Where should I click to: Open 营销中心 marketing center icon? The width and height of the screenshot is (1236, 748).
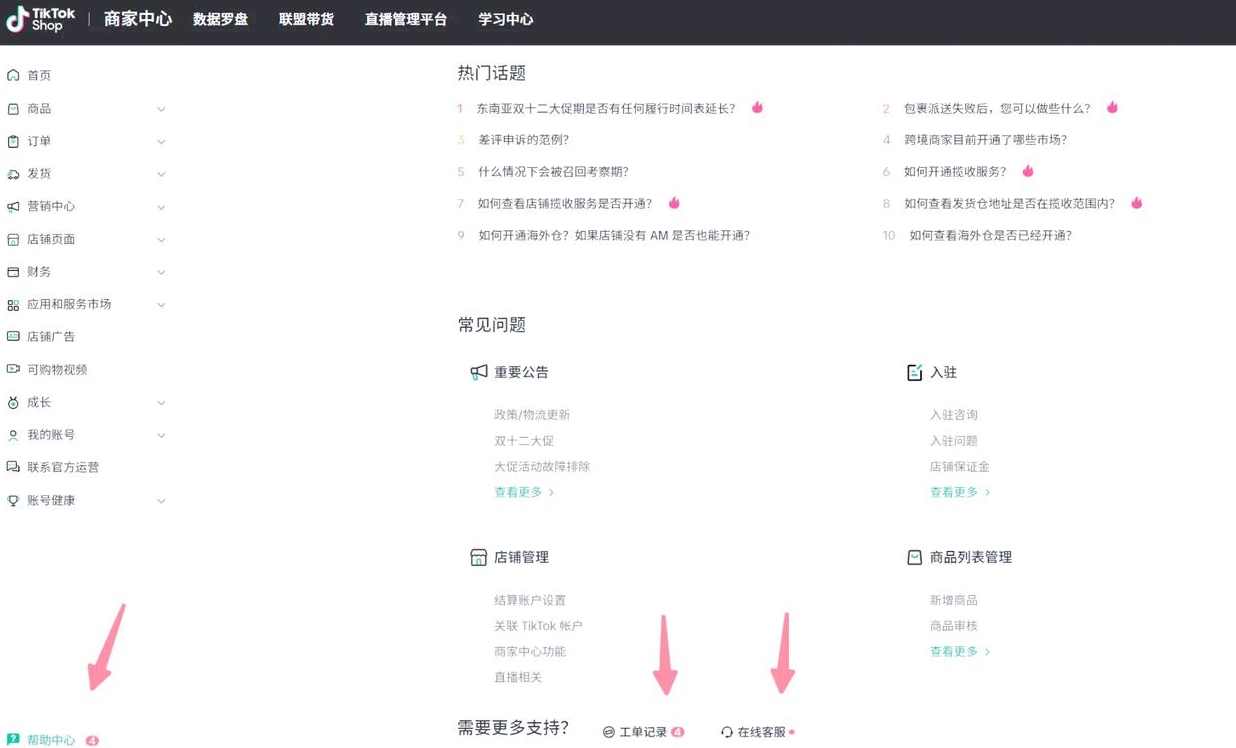(x=14, y=206)
